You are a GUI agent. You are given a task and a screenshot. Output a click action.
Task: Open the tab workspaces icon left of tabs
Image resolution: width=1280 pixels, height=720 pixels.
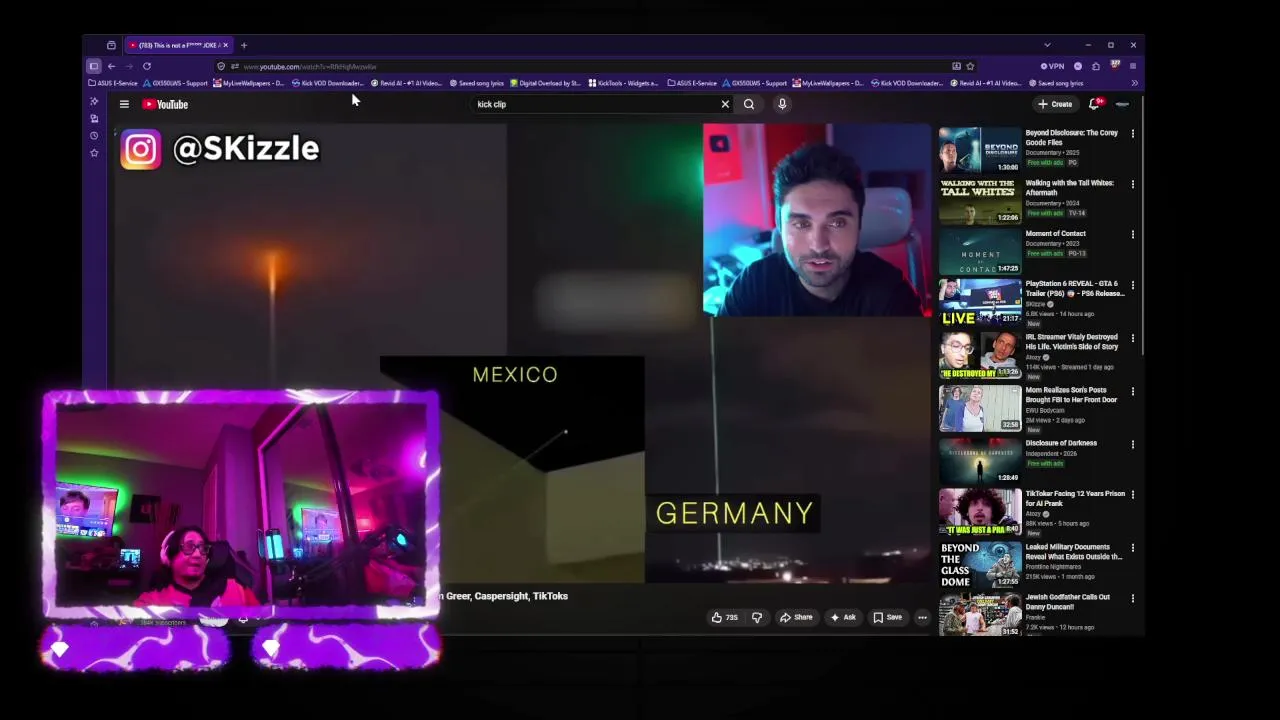click(x=111, y=45)
